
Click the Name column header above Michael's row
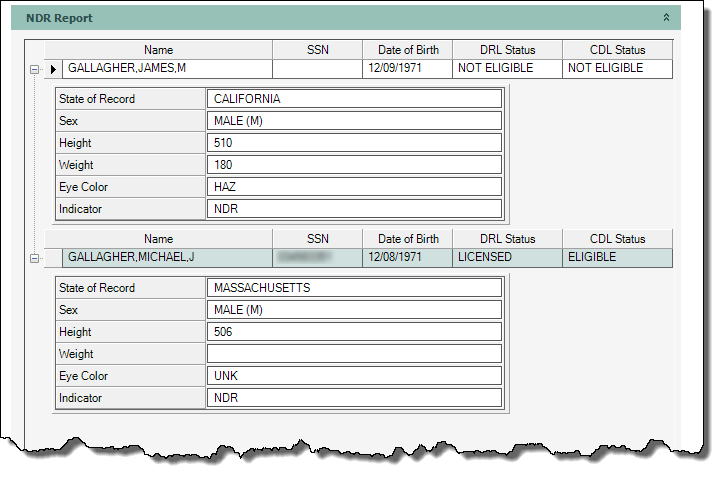tap(158, 239)
